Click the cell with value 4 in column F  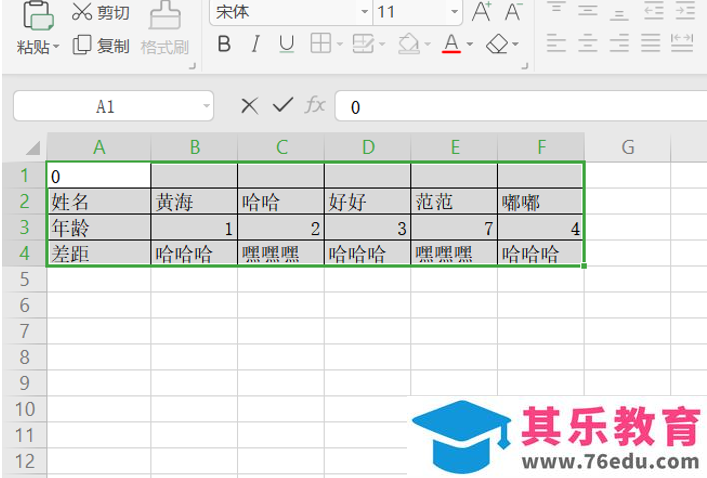[541, 228]
